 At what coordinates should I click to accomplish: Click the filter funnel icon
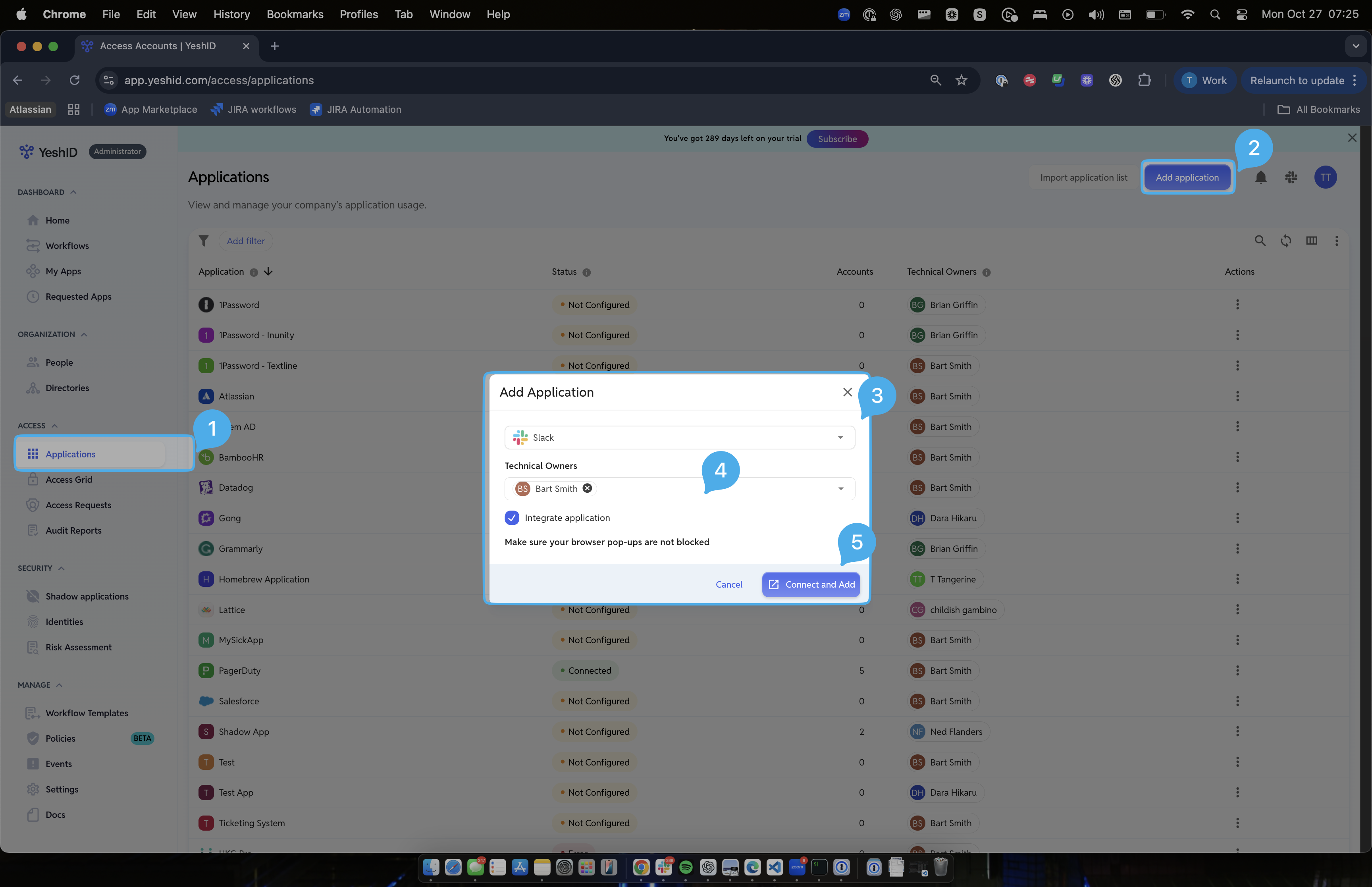(x=203, y=241)
